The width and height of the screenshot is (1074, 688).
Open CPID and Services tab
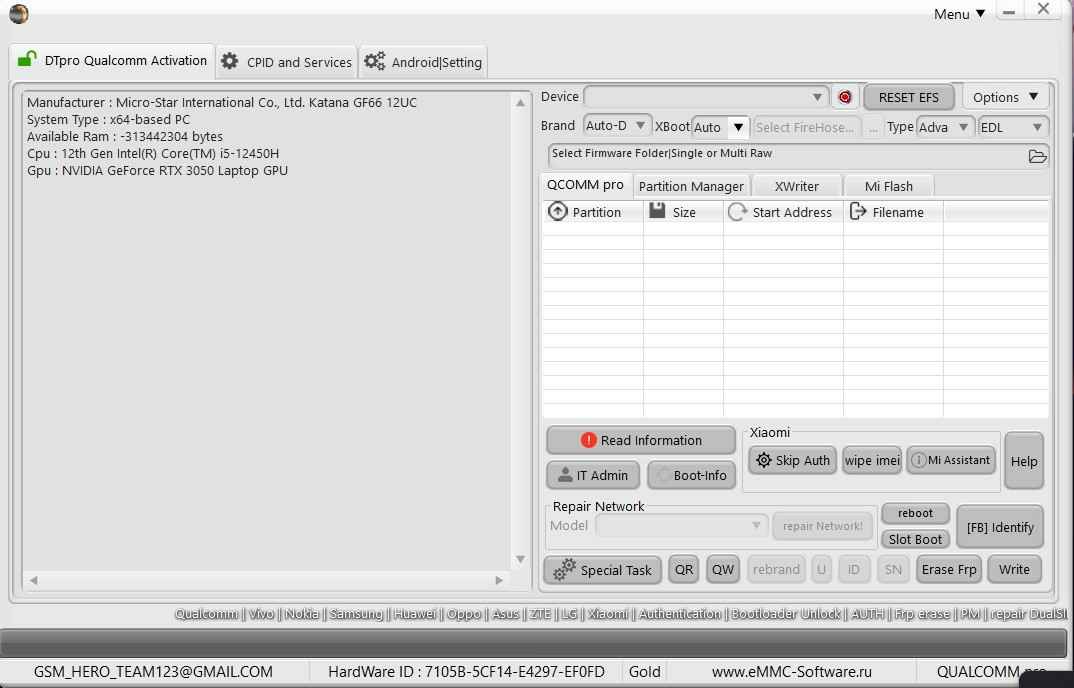click(286, 62)
